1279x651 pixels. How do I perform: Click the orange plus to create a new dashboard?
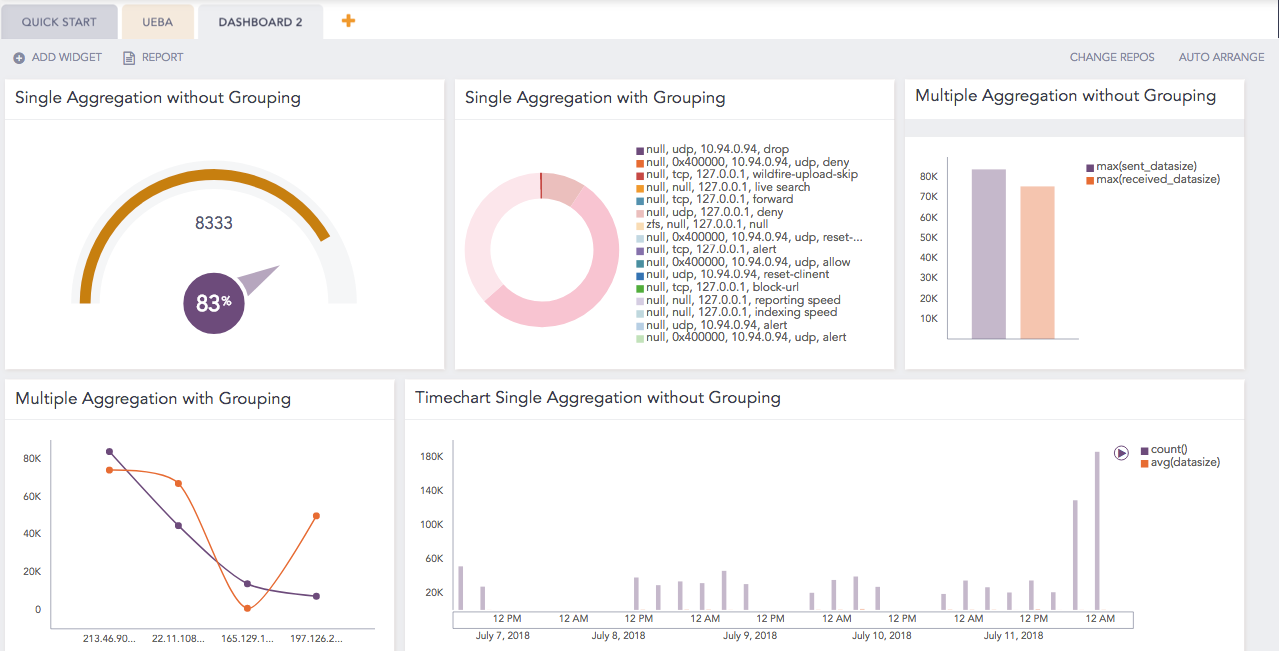click(348, 18)
